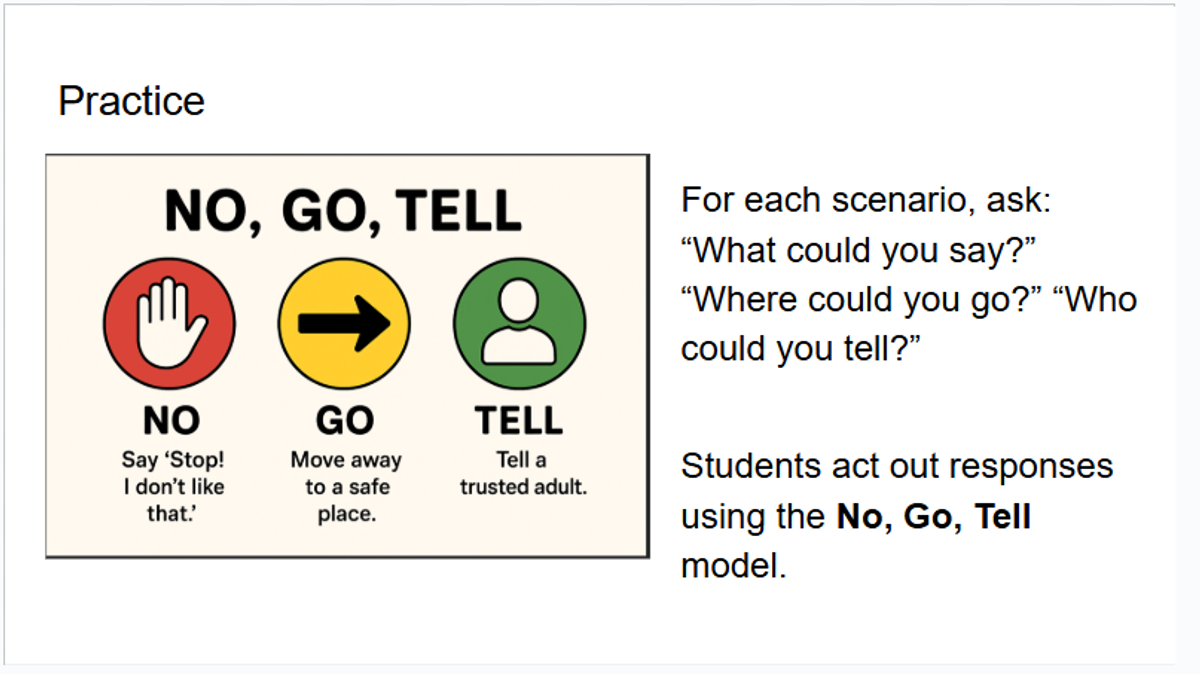Select the 'Say Stop! I don't like that' caption
Viewport: 1200px width, 674px height.
pos(172,487)
